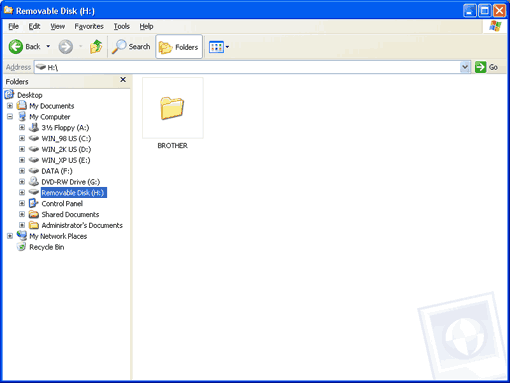Open the Back history dropdown arrow
The height and width of the screenshot is (383, 510).
(48, 47)
